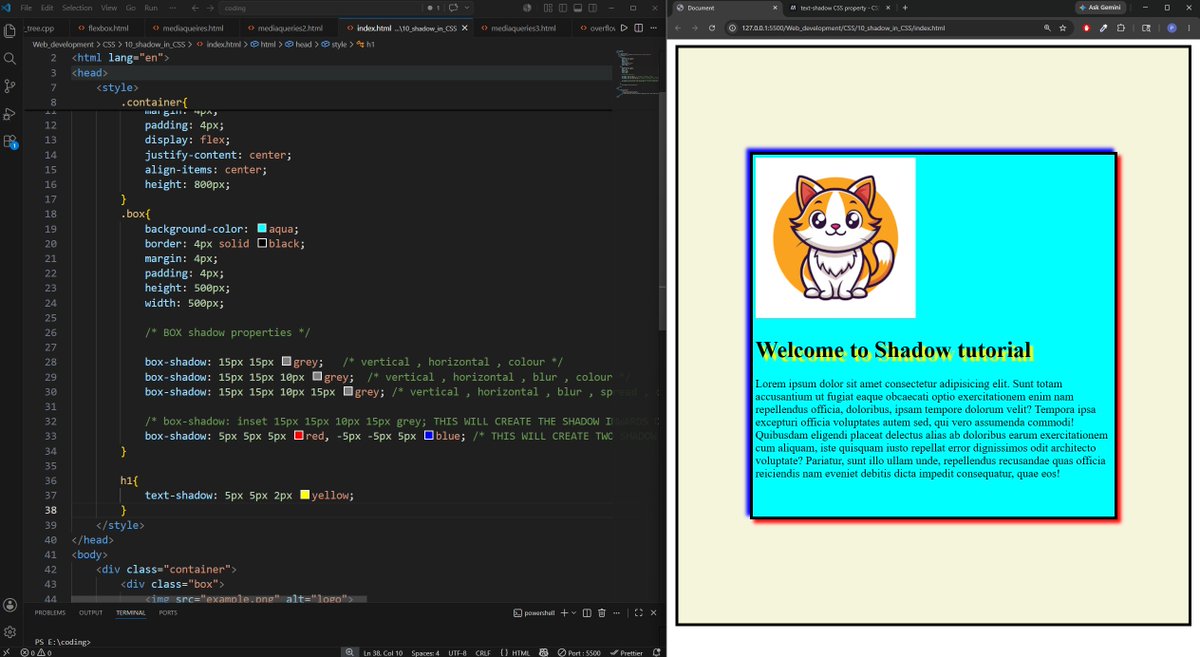The height and width of the screenshot is (657, 1200).
Task: Navigate back using the VS Code arrow
Action: coord(196,7)
